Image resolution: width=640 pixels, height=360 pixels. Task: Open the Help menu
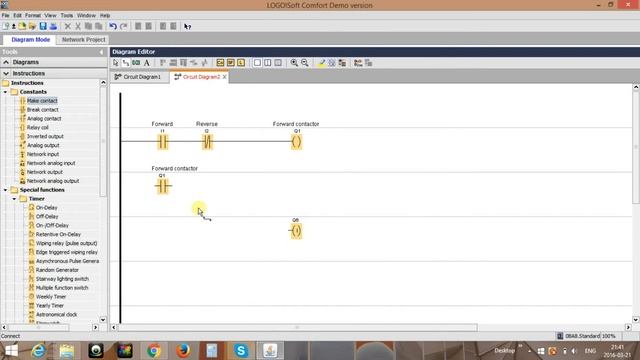point(105,16)
